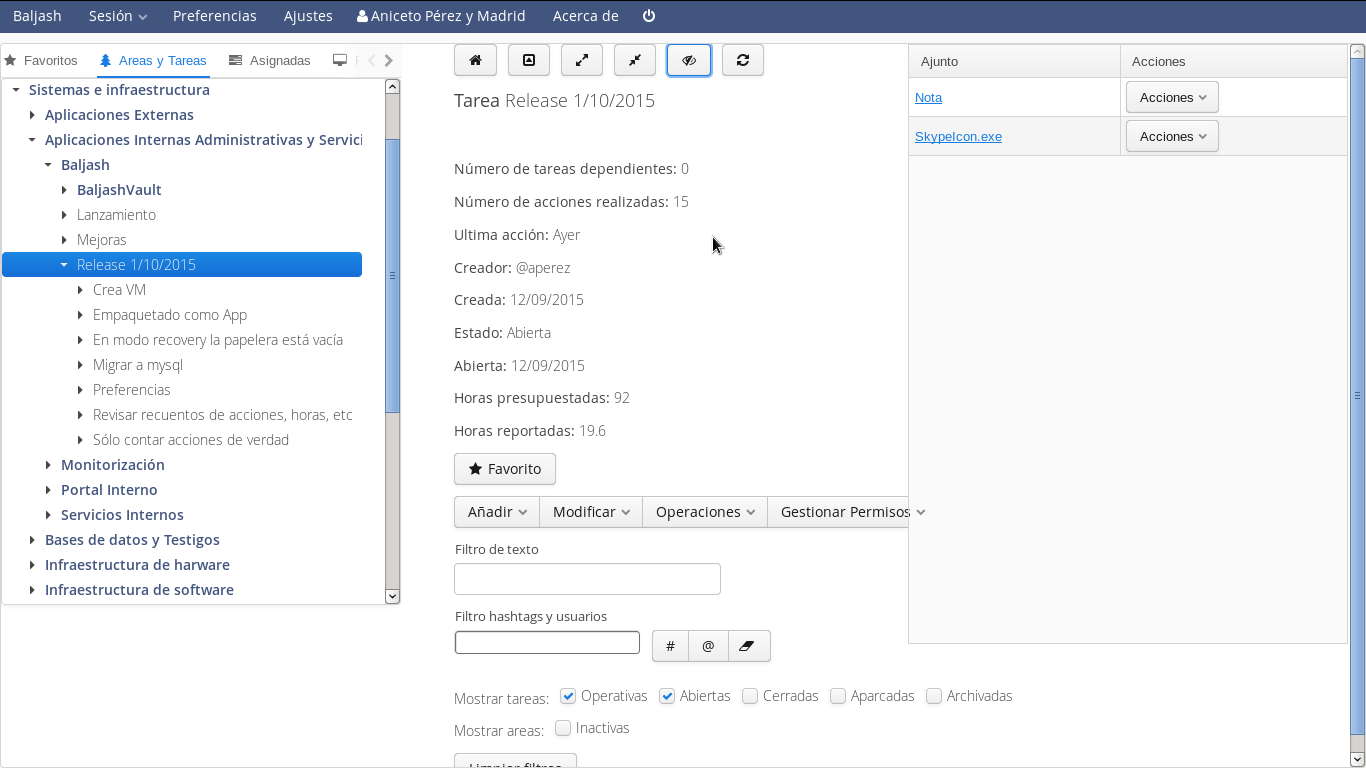Viewport: 1366px width, 768px height.
Task: Open the Sesión menu
Action: 117,16
